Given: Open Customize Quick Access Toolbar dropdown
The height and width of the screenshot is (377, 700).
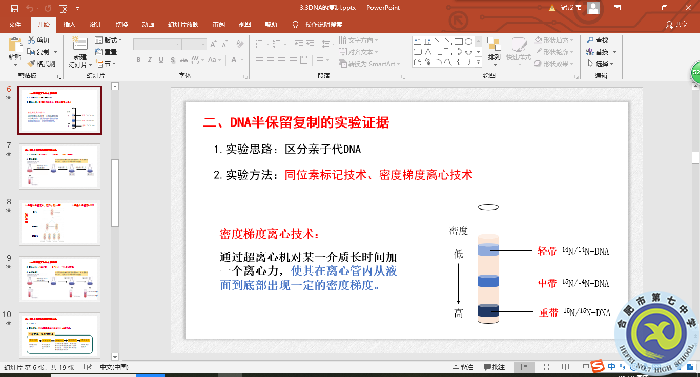Looking at the screenshot, I should click(77, 8).
